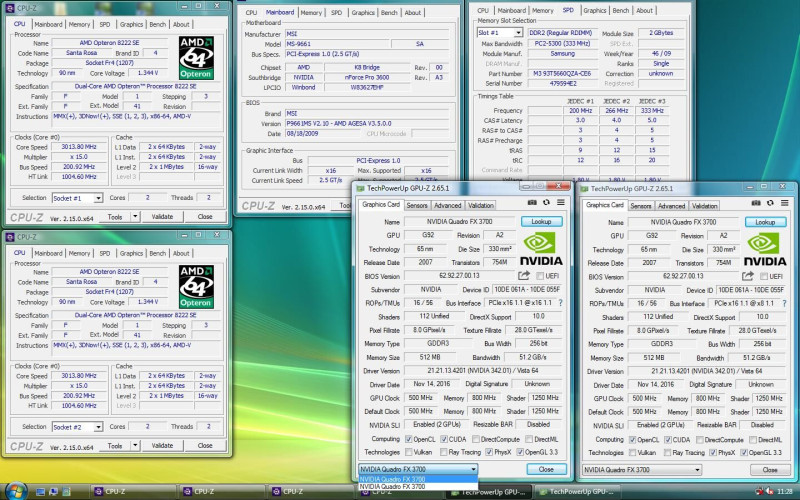
Task: Open Bench tab in Socket #1 CPU-Z window
Action: click(158, 24)
